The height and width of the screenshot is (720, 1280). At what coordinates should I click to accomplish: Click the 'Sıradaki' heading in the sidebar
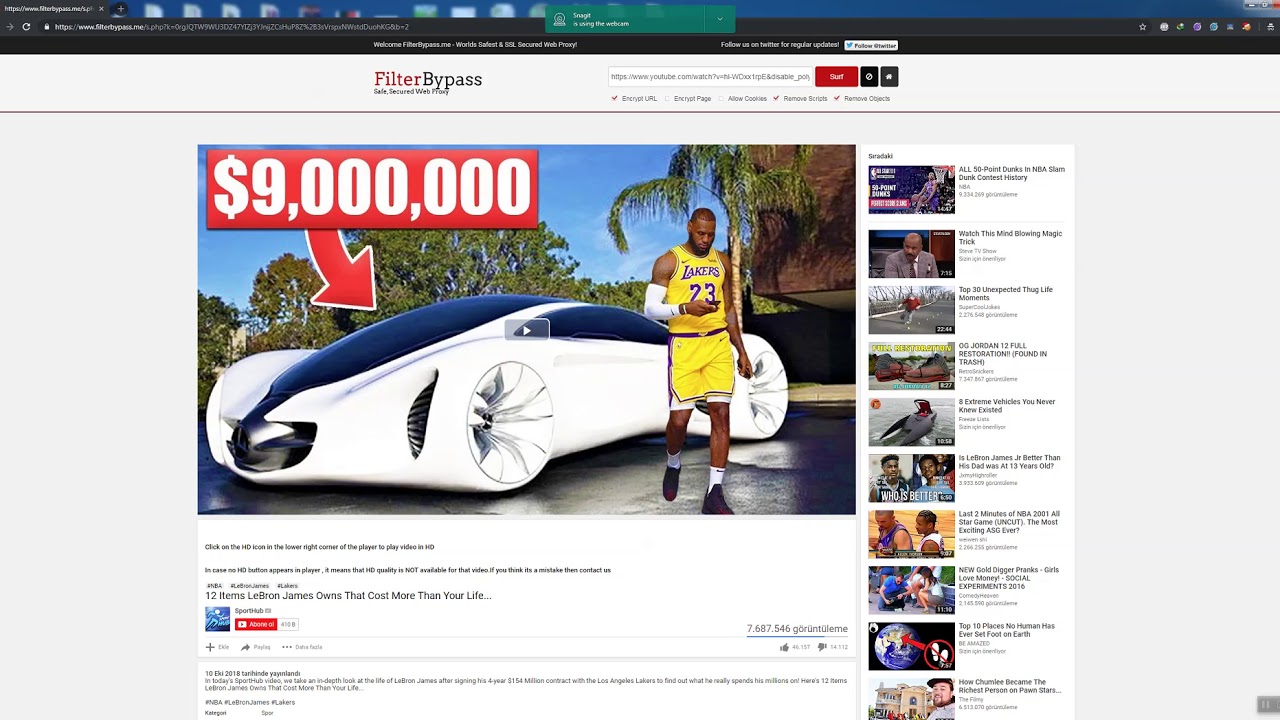(x=880, y=156)
